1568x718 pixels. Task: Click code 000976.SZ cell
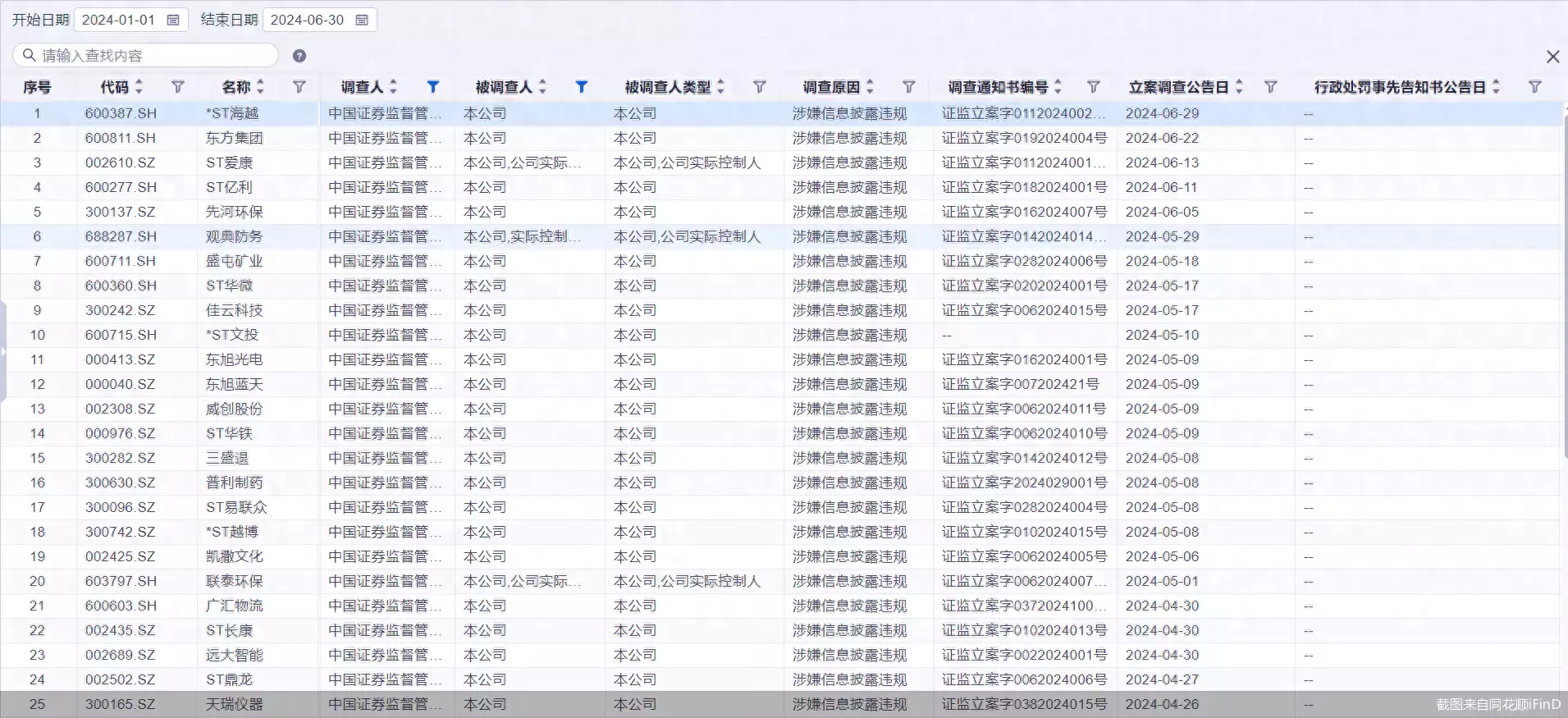(121, 433)
